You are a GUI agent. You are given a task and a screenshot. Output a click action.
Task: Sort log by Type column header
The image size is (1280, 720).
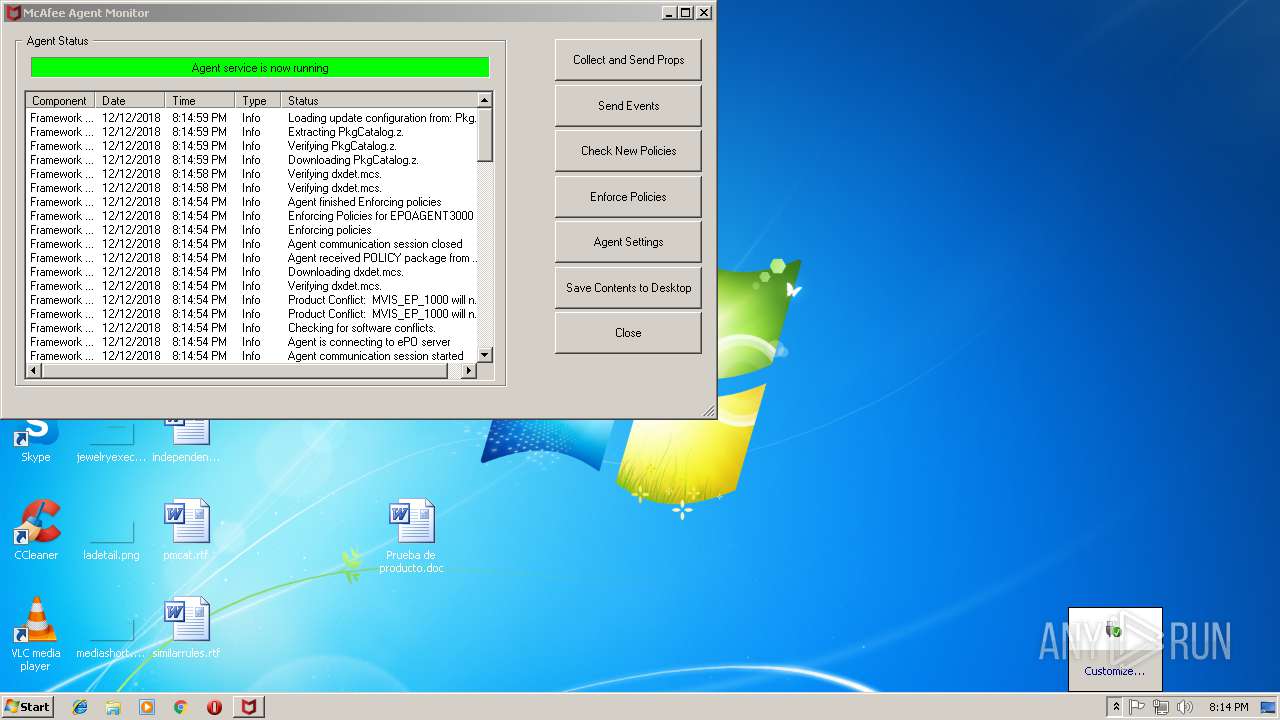258,100
